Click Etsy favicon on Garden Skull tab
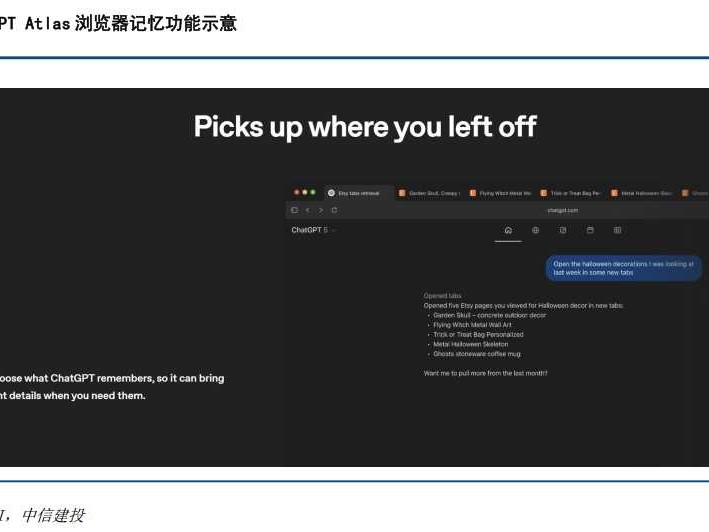 (402, 193)
